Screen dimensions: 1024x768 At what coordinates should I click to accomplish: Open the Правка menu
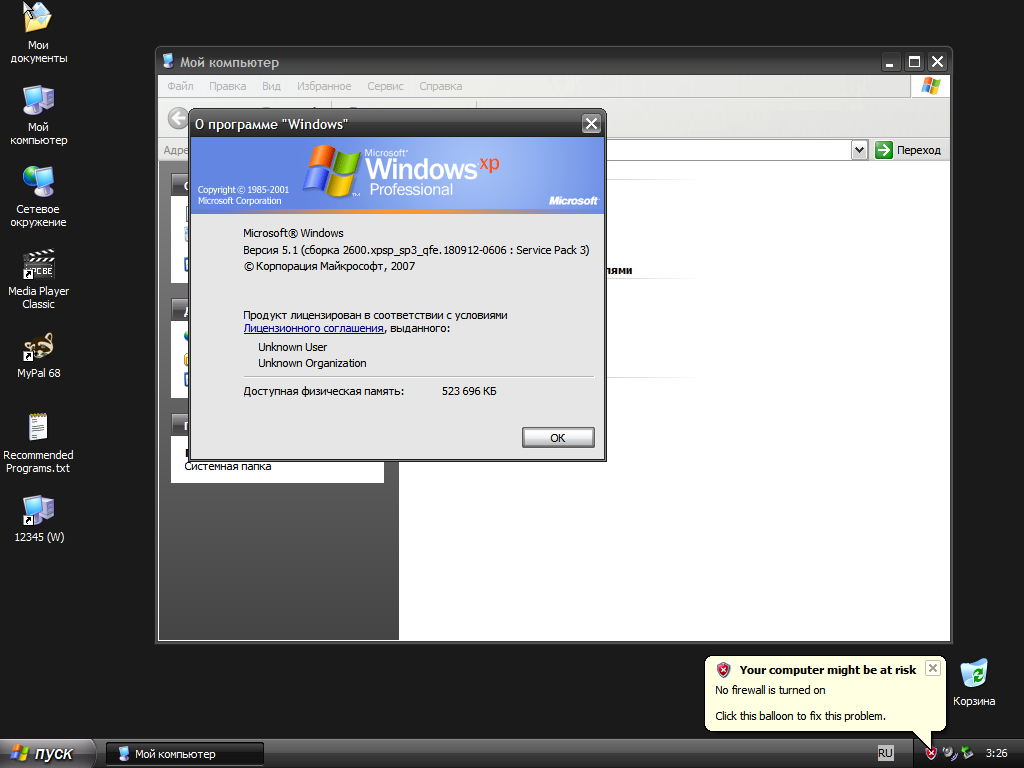(227, 86)
